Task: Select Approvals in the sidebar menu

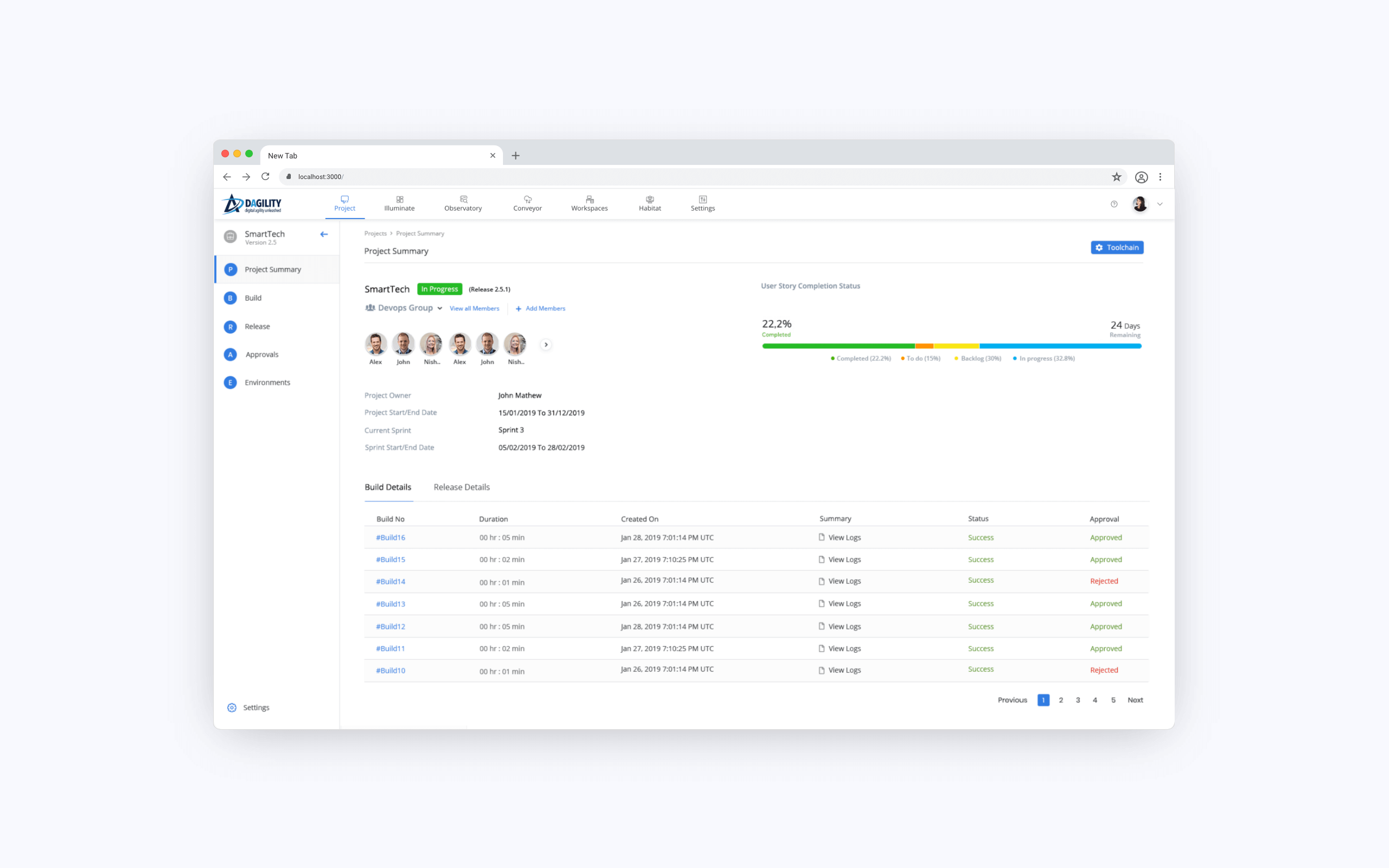Action: pyautogui.click(x=262, y=354)
